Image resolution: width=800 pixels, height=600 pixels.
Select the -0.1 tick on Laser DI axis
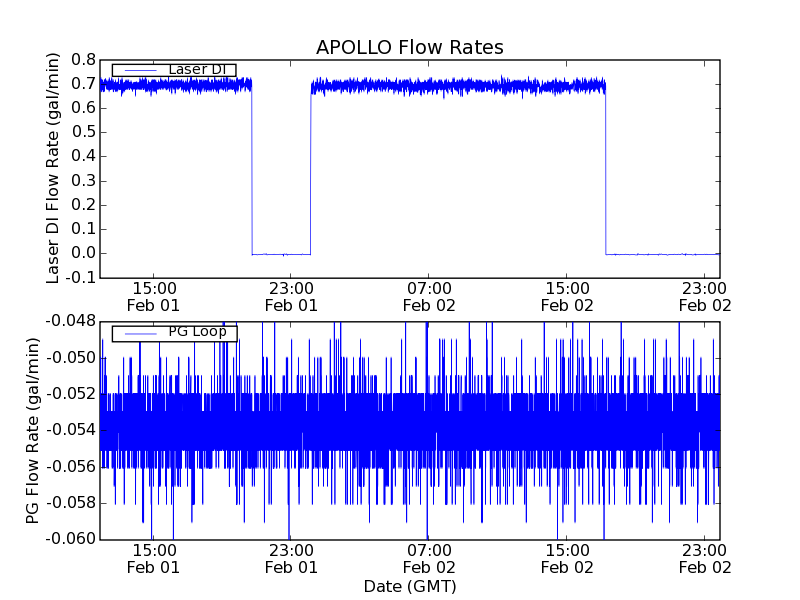point(80,278)
